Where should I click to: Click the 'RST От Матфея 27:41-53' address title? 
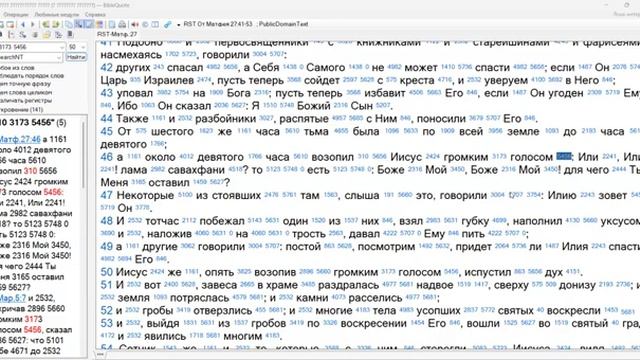click(x=217, y=24)
